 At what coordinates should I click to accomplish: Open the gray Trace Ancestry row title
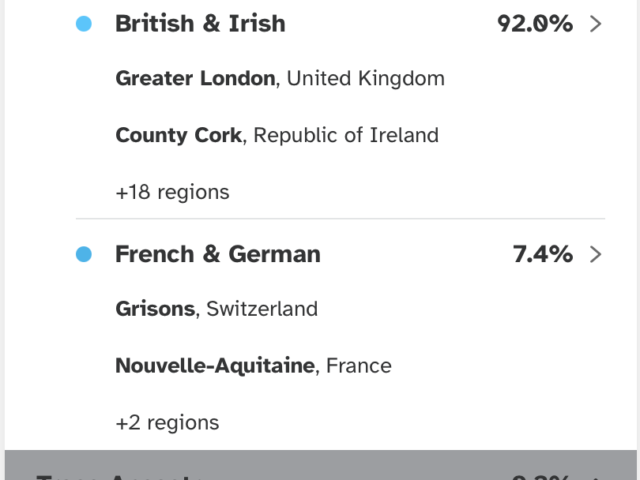click(x=120, y=474)
